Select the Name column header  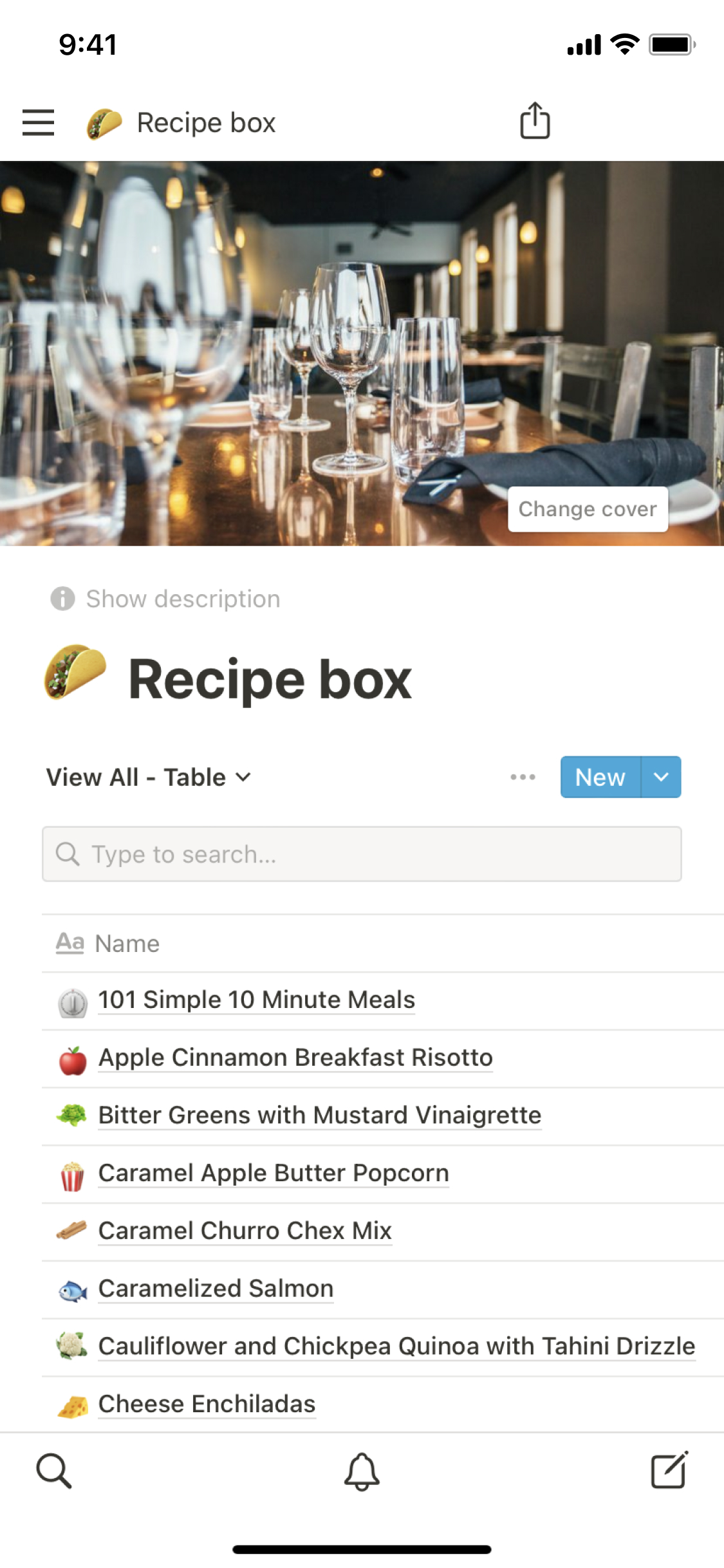click(127, 943)
